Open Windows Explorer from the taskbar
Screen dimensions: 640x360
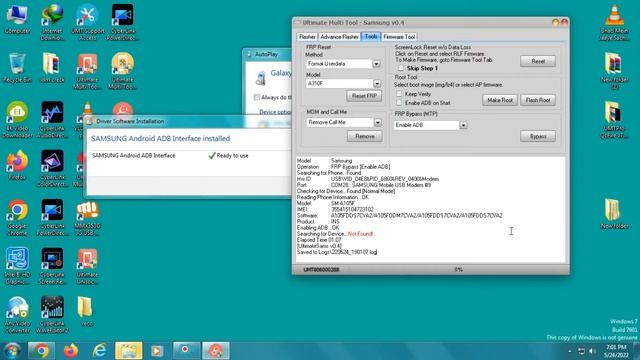(129, 351)
